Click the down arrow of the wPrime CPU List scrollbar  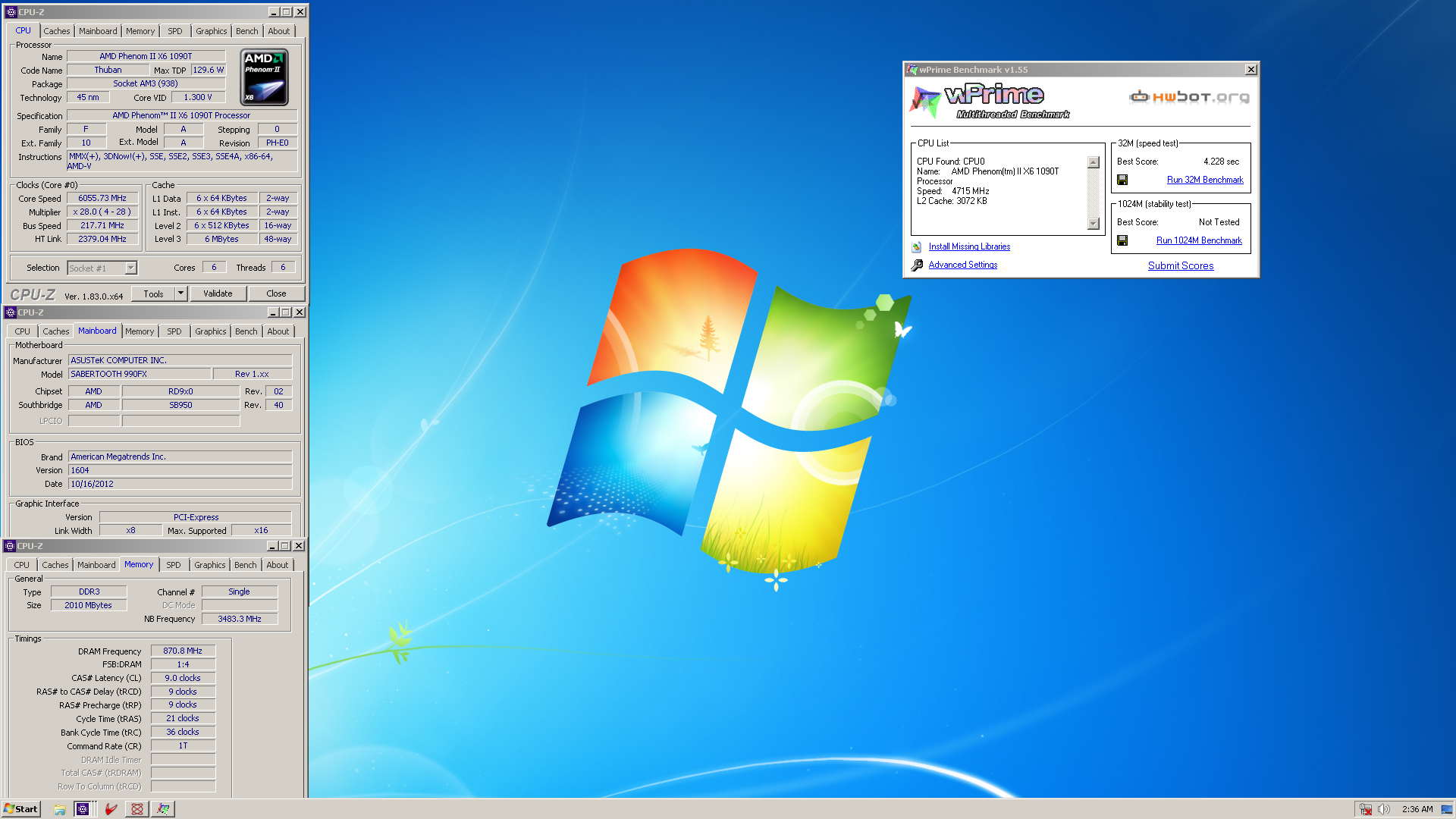pyautogui.click(x=1094, y=224)
